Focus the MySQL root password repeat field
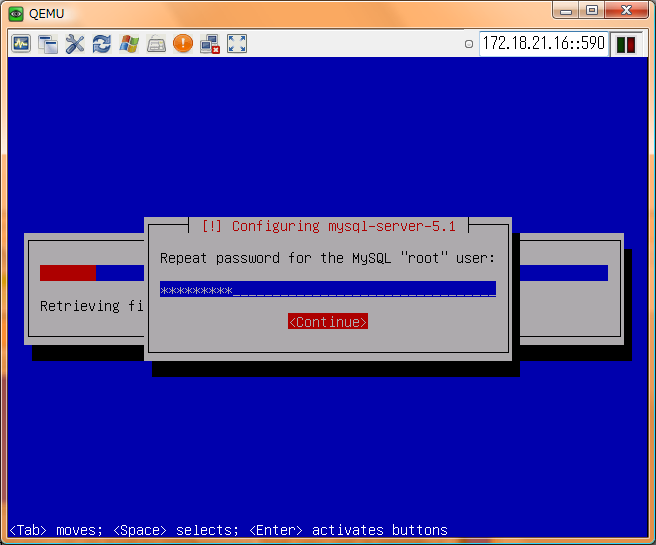Image resolution: width=656 pixels, height=545 pixels. 328,289
